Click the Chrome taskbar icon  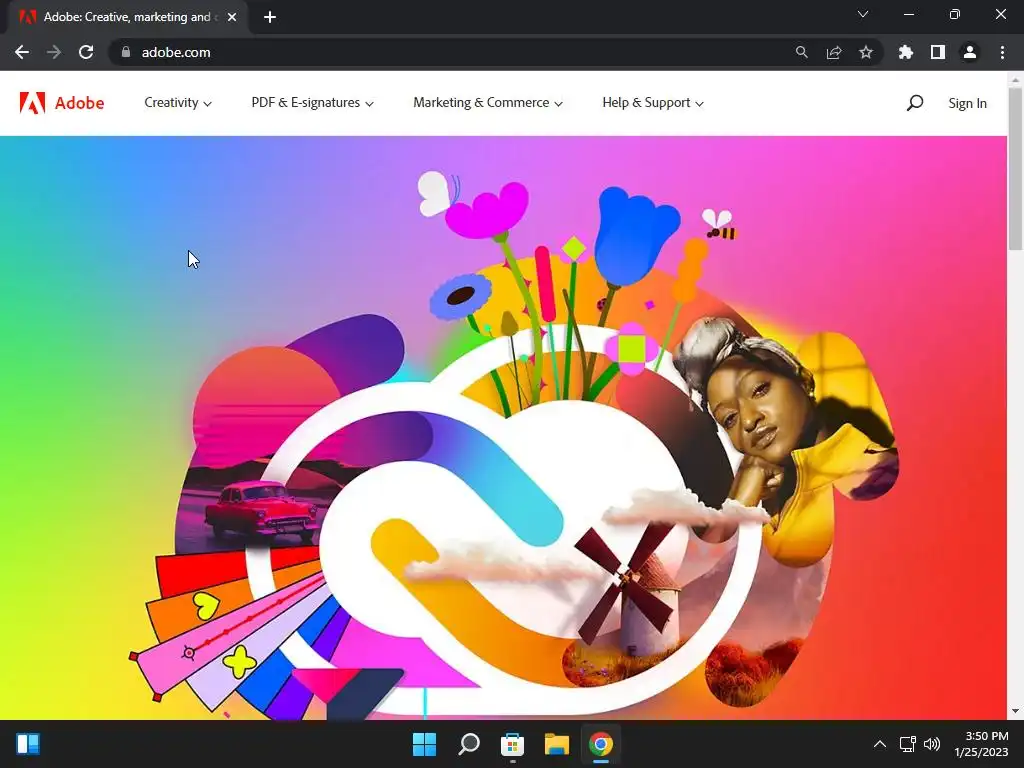(601, 744)
